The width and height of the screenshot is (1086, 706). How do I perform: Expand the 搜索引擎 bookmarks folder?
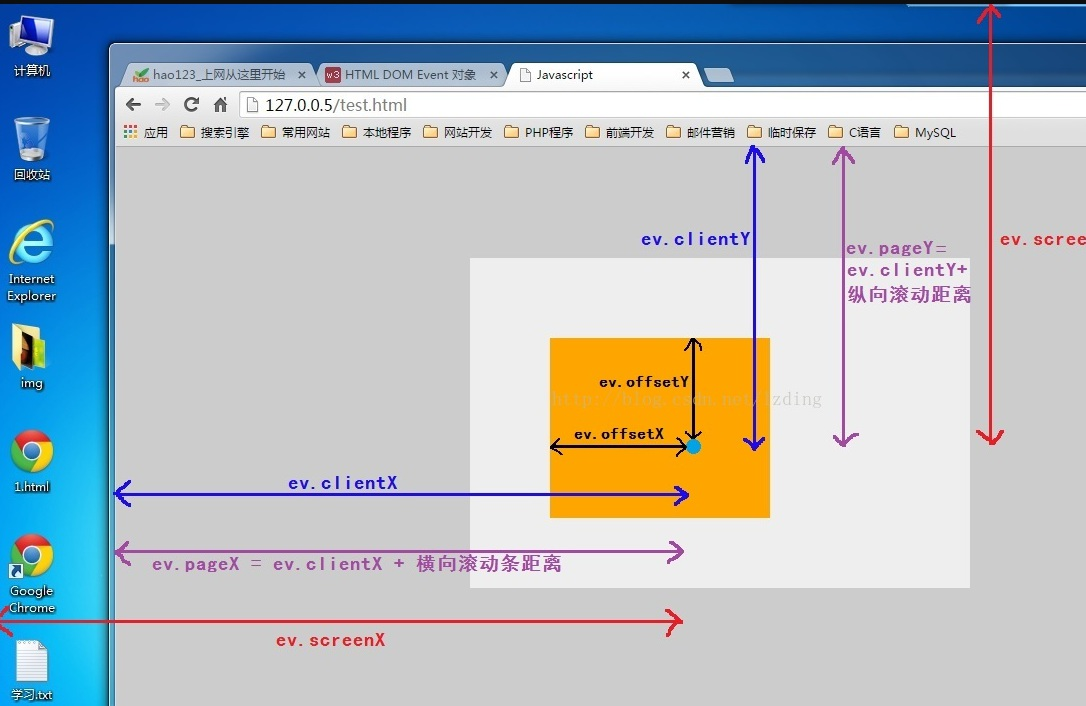(x=214, y=132)
